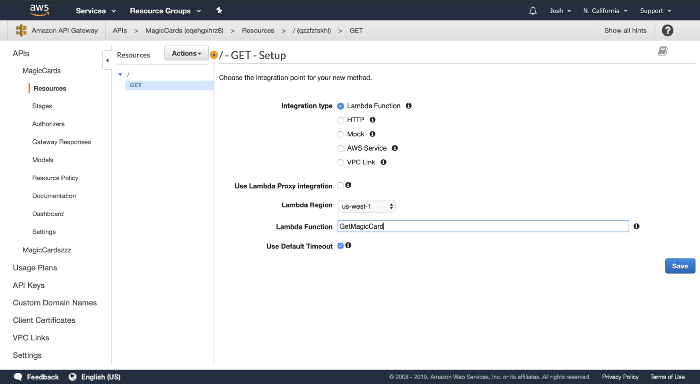Viewport: 700px width, 384px height.
Task: Open Usage Plans in the sidebar
Action: pyautogui.click(x=35, y=268)
